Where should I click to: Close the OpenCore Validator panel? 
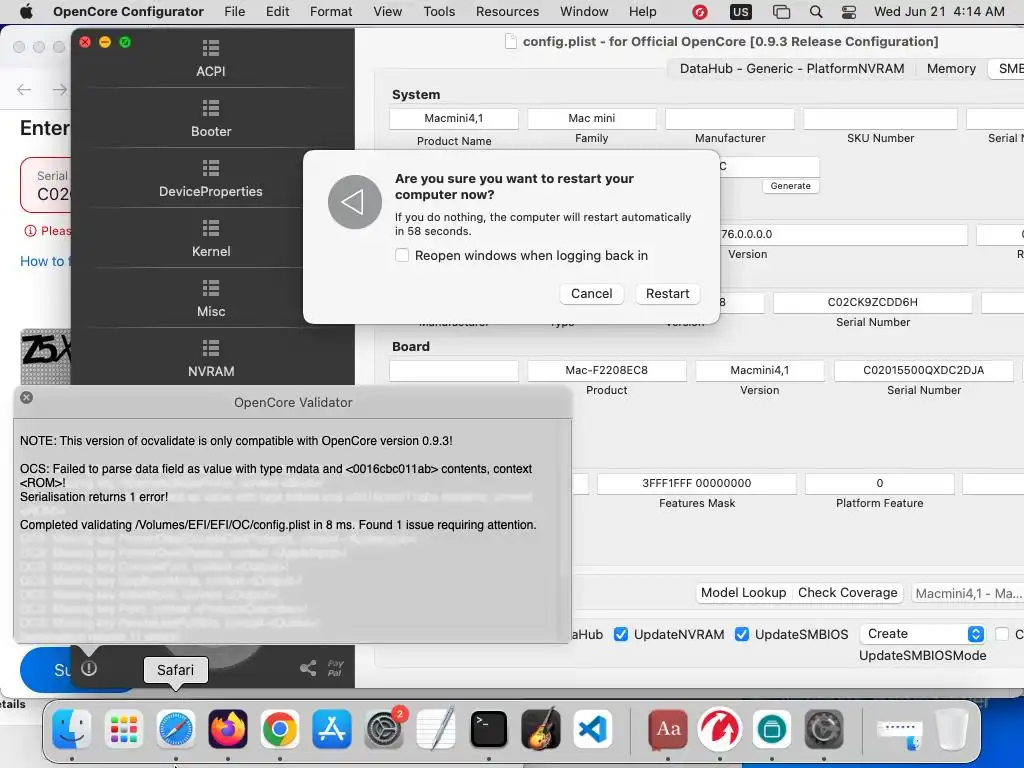click(x=26, y=397)
